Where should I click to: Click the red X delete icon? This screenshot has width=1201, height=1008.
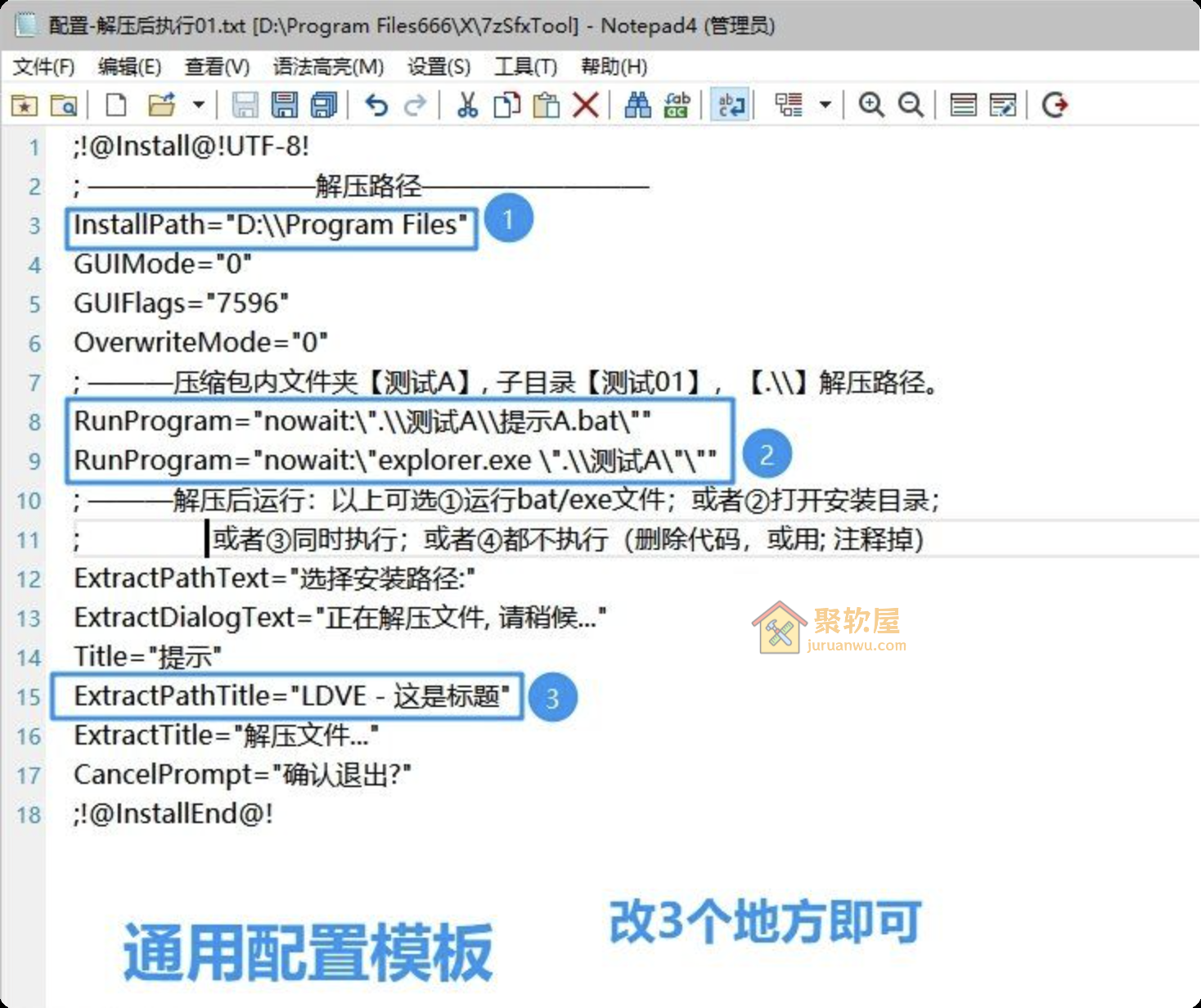pyautogui.click(x=587, y=105)
